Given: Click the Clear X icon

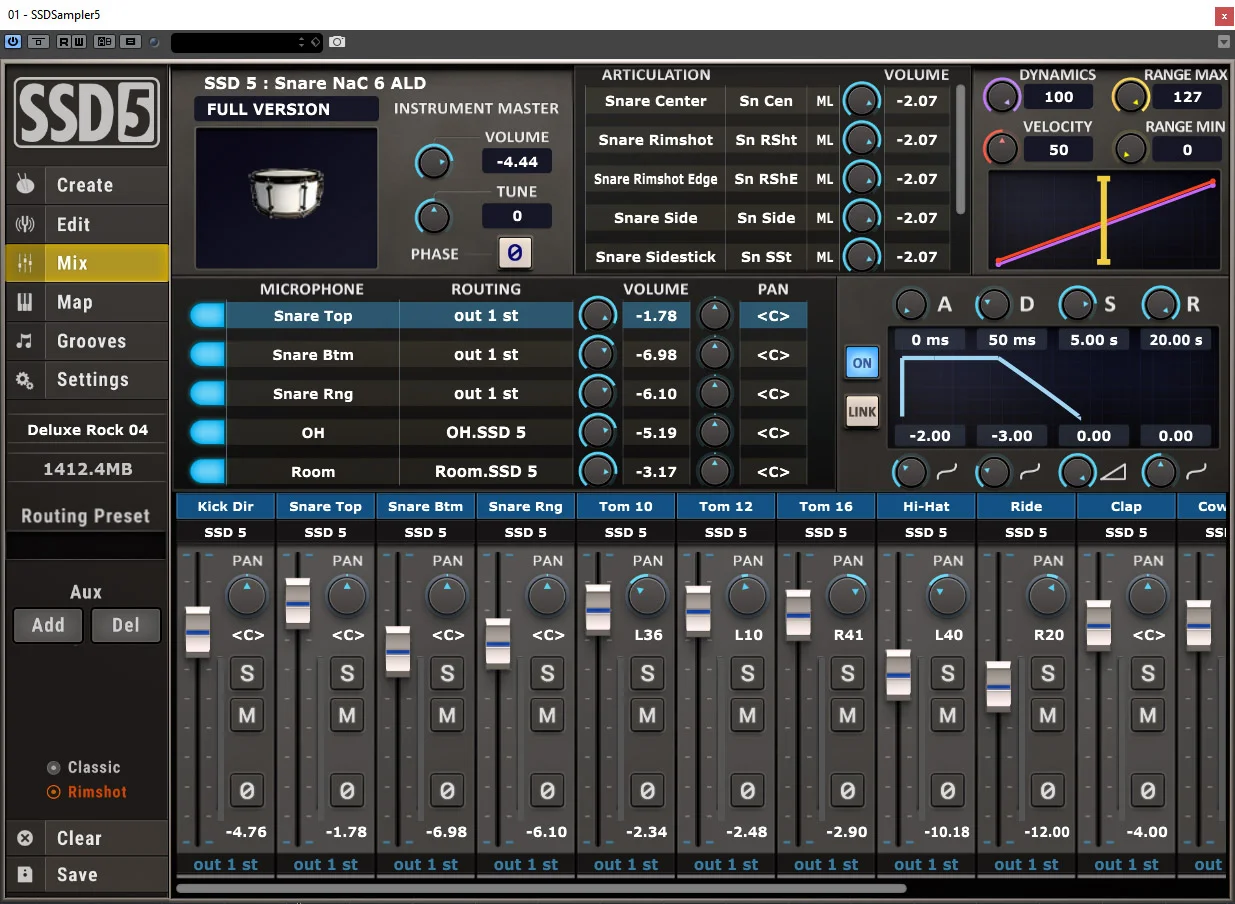Looking at the screenshot, I should pos(25,838).
